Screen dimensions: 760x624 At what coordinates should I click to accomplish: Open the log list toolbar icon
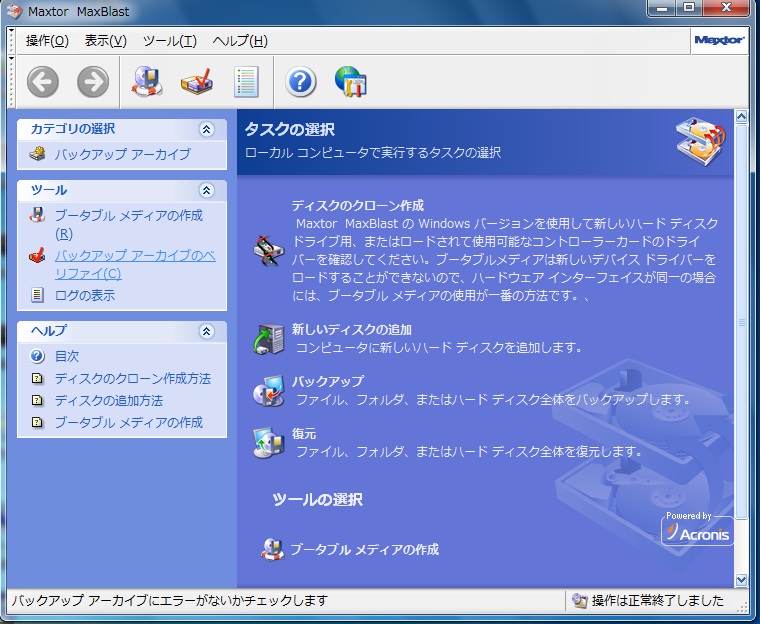246,82
